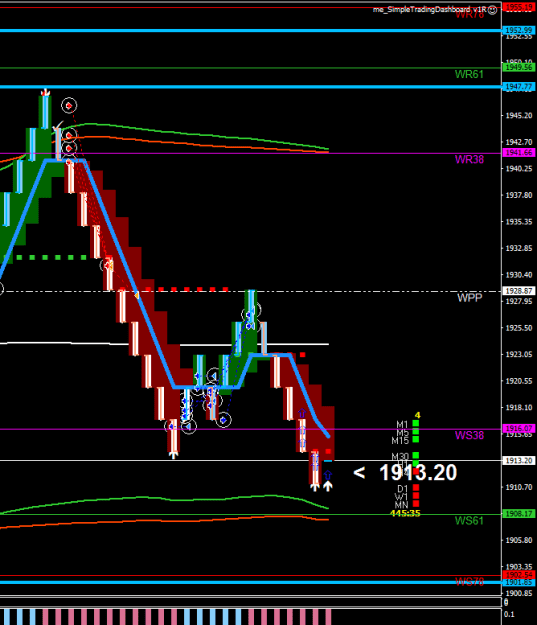The height and width of the screenshot is (625, 537).
Task: Click the 1928.87 pivot price tag on axis
Action: (519, 291)
